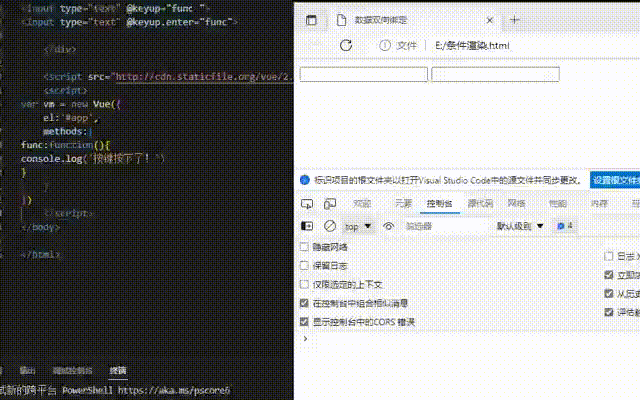Switch to the 元素 DevTools tab

pyautogui.click(x=403, y=203)
